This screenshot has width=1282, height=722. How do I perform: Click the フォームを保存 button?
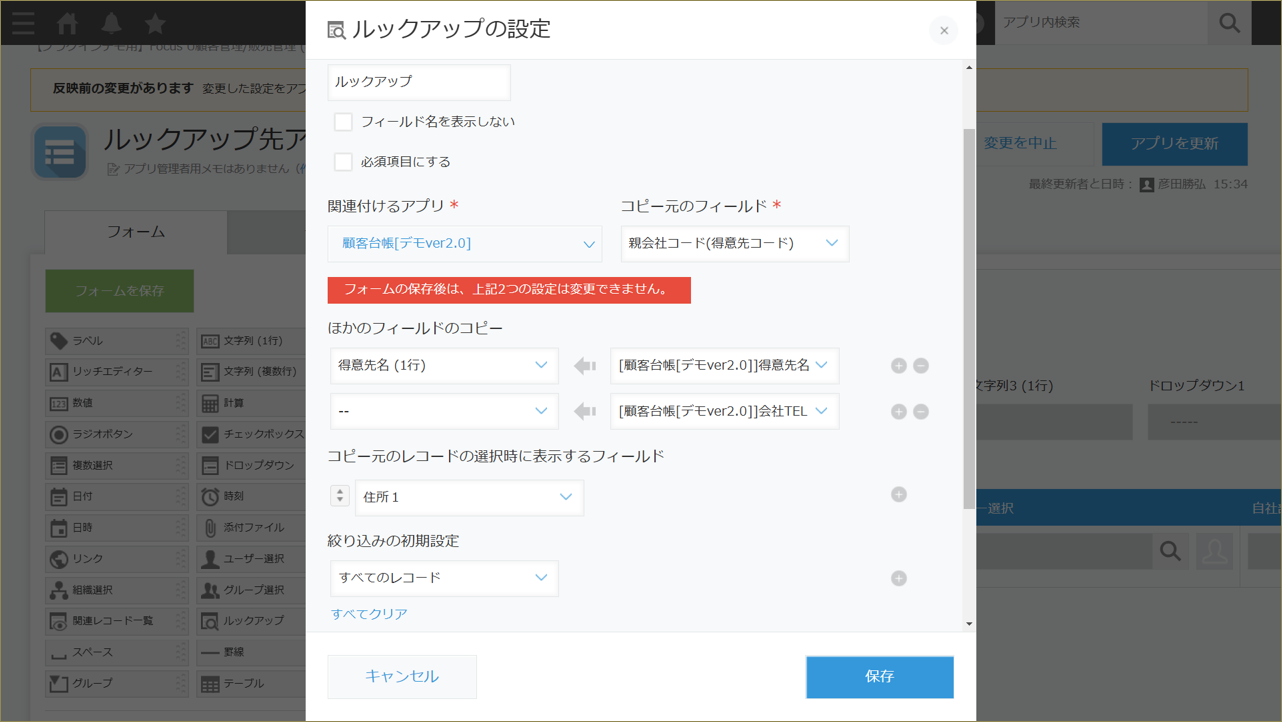coord(119,291)
